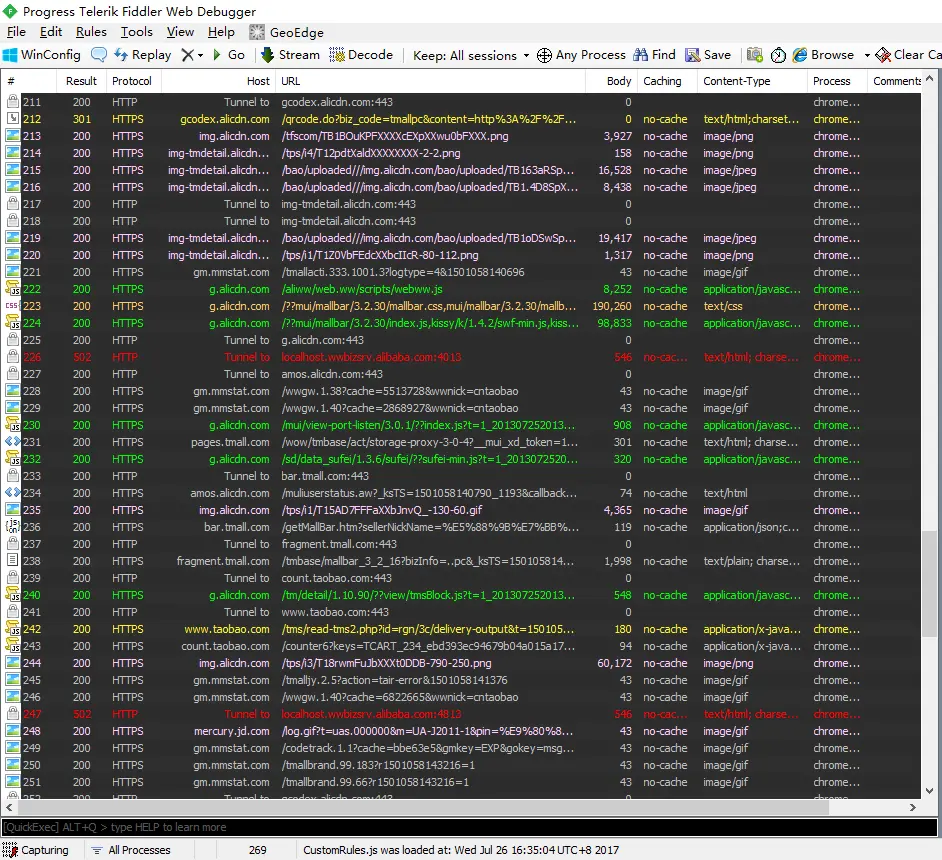Click the horizontal scrollbar left arrow
942x860 pixels.
(x=9, y=808)
